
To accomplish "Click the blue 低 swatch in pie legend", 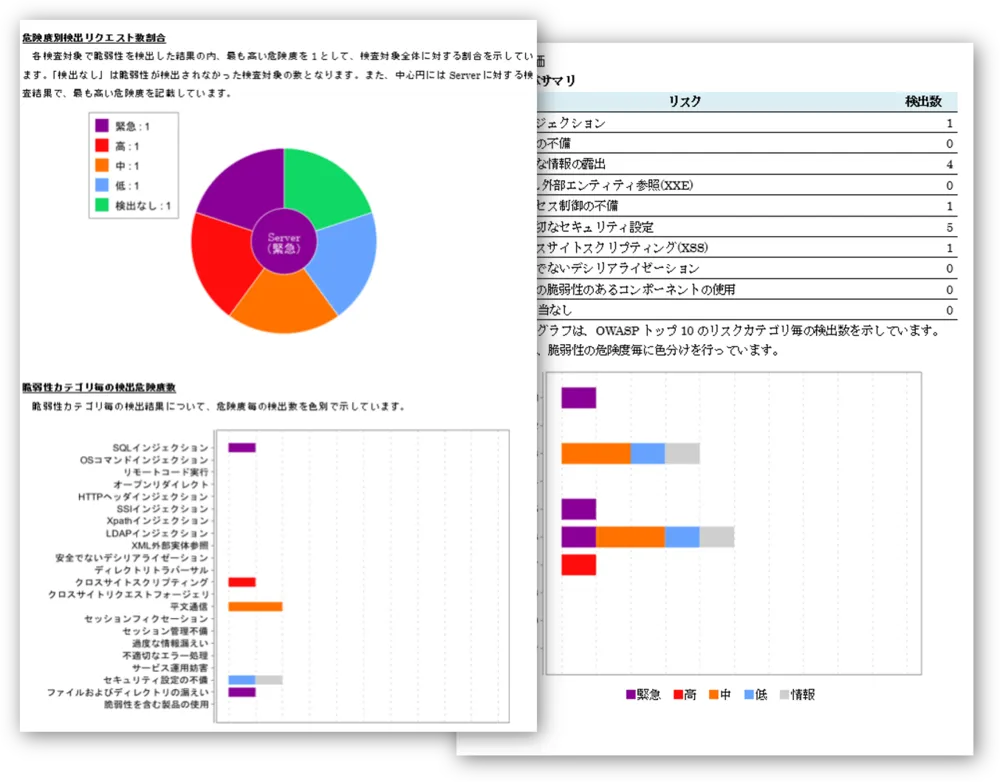I will (102, 184).
